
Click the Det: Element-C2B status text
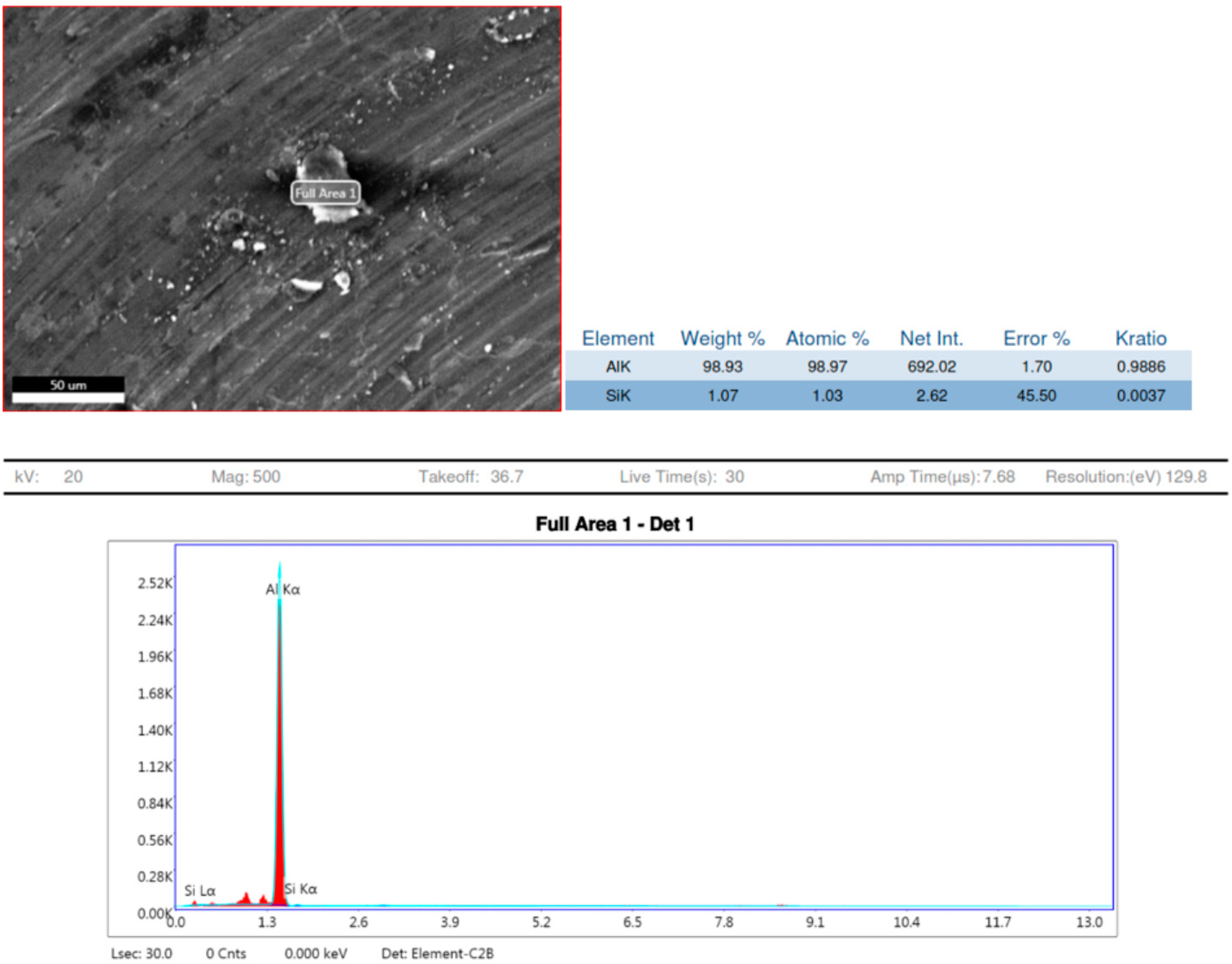[437, 953]
